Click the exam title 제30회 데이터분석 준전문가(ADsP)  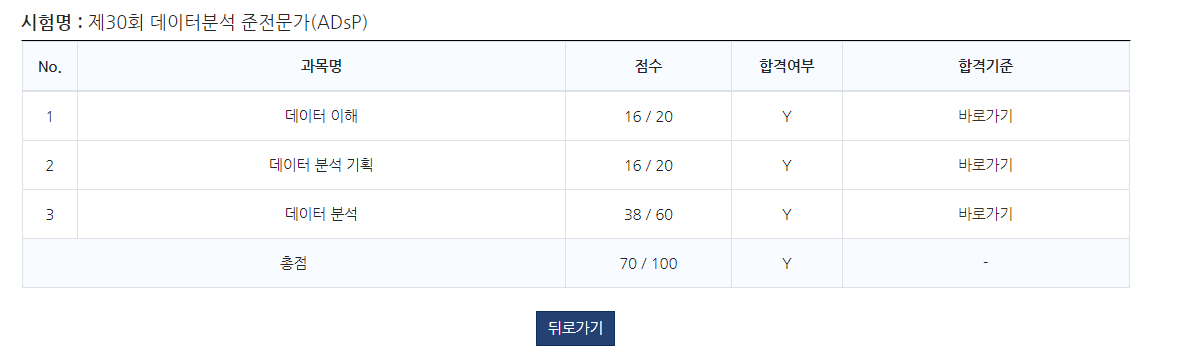pyautogui.click(x=228, y=23)
